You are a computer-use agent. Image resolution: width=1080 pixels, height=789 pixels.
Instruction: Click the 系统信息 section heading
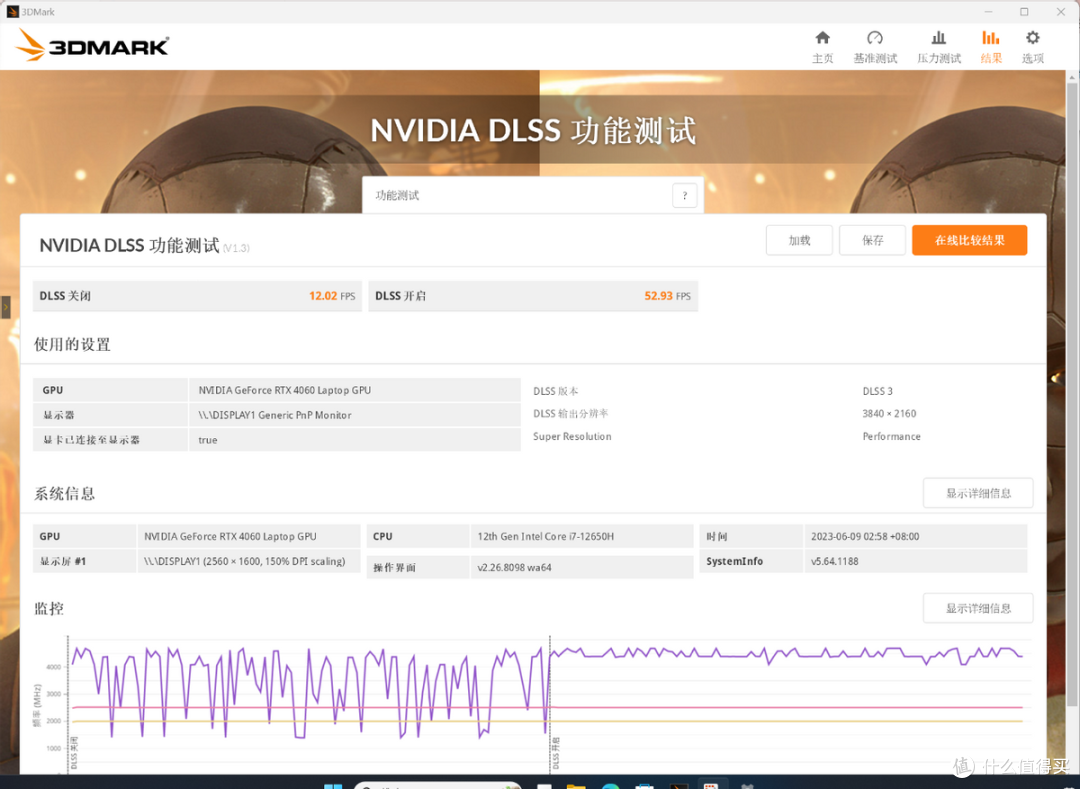click(64, 494)
